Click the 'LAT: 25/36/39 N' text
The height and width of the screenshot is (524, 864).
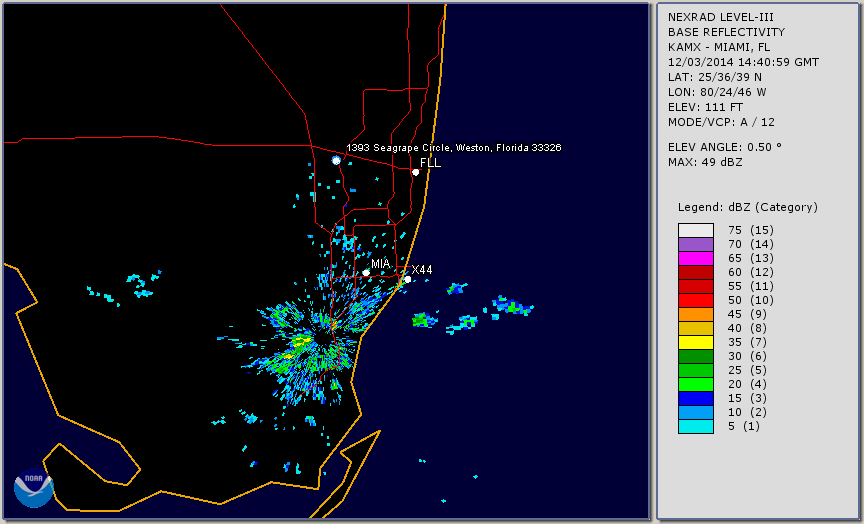pos(715,77)
